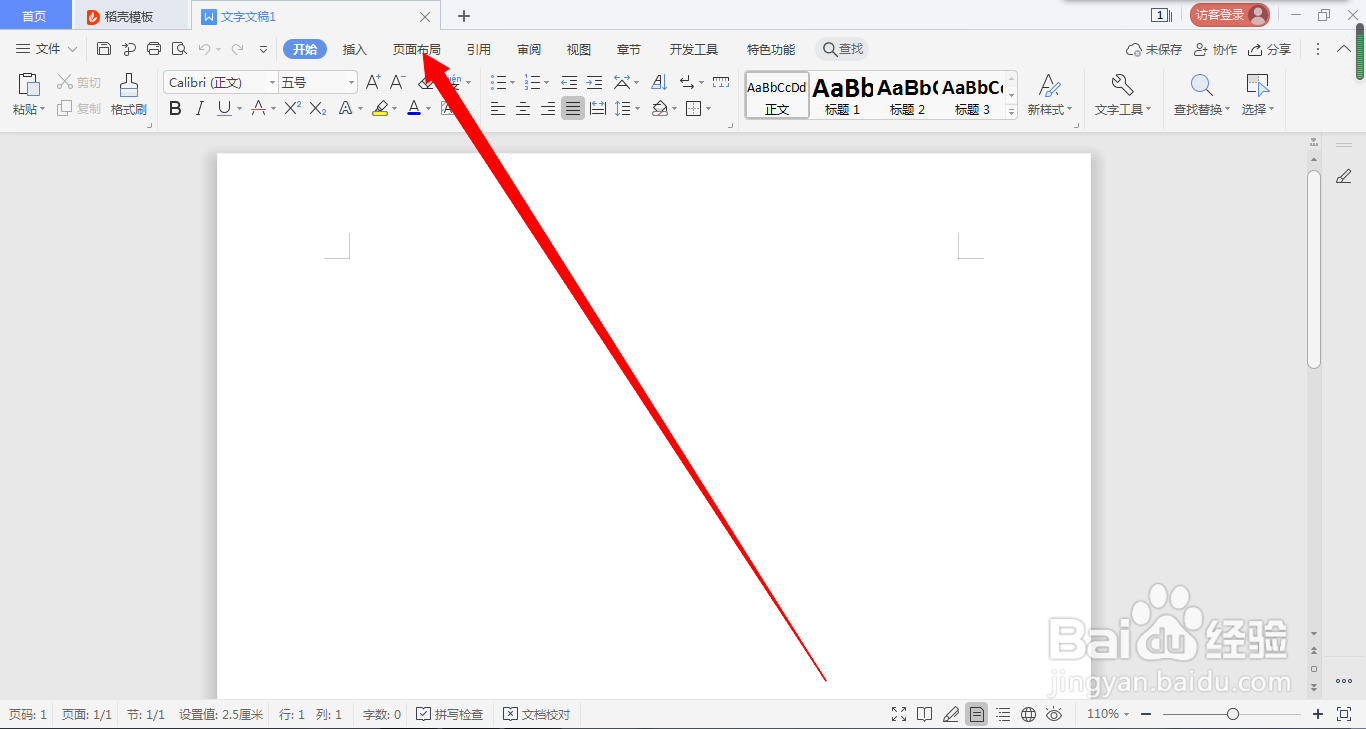Click the yellow highlight color swatch

pos(380,108)
